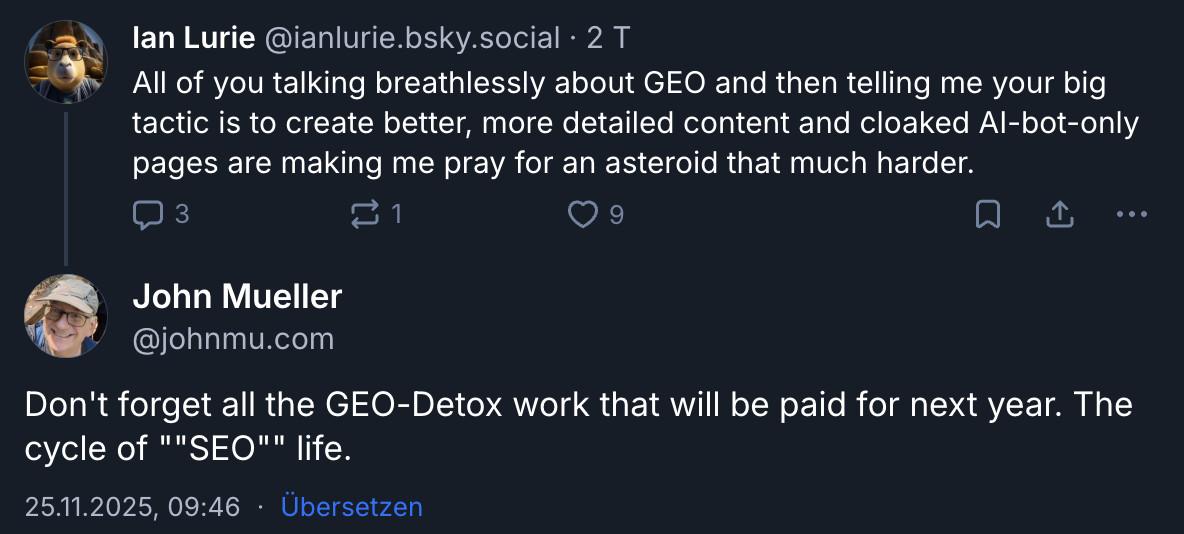
Task: Open Ian Lurie's profile avatar
Action: 65,61
